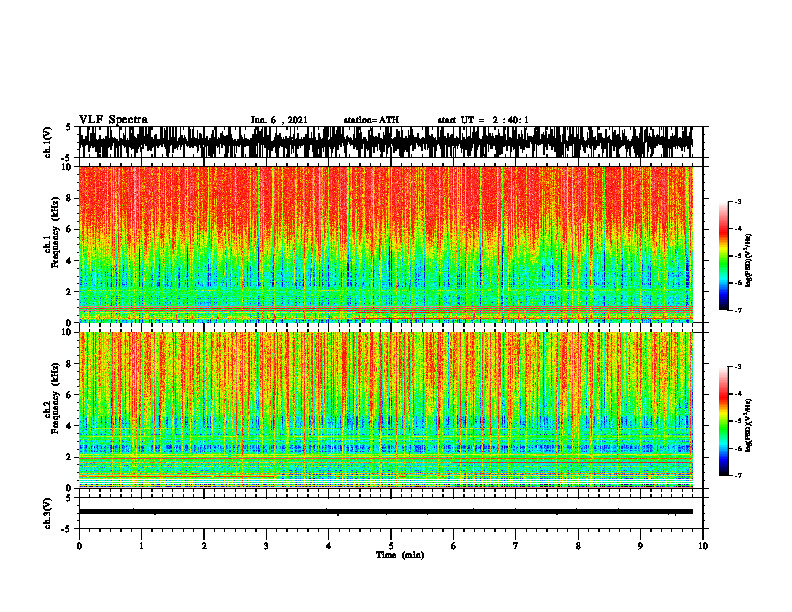This screenshot has height=612, width=792.
Task: Click the ch.2 spectrogram panel
Action: pyautogui.click(x=386, y=410)
